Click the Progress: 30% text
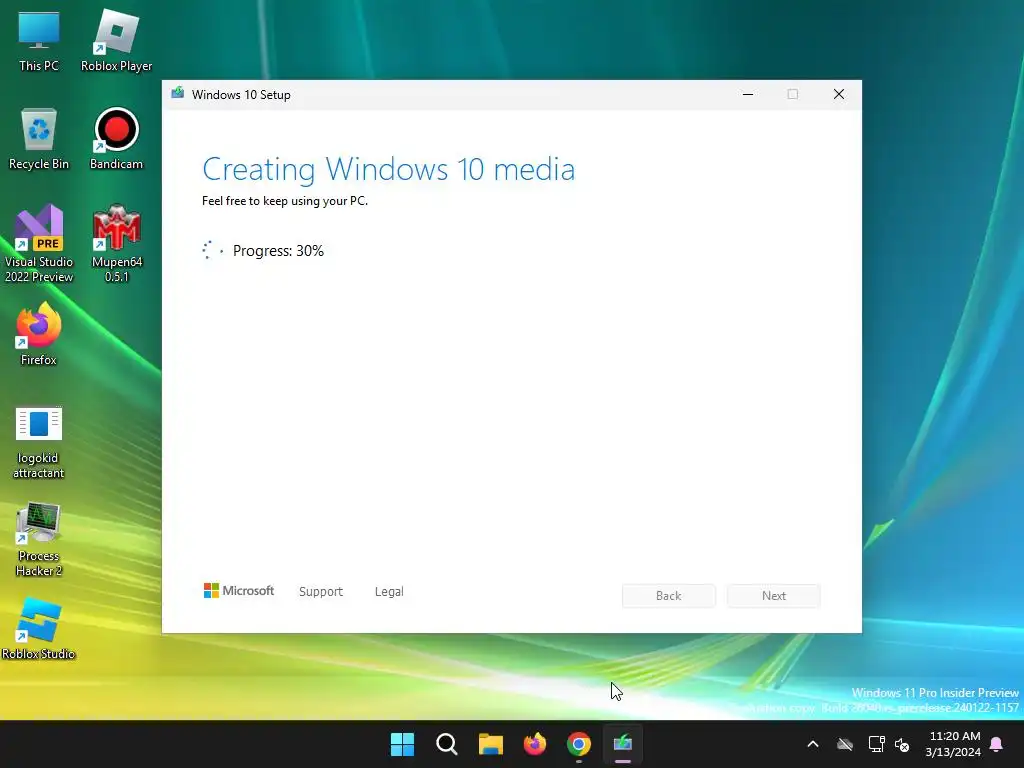Screen dimensions: 1024x768 coord(278,251)
